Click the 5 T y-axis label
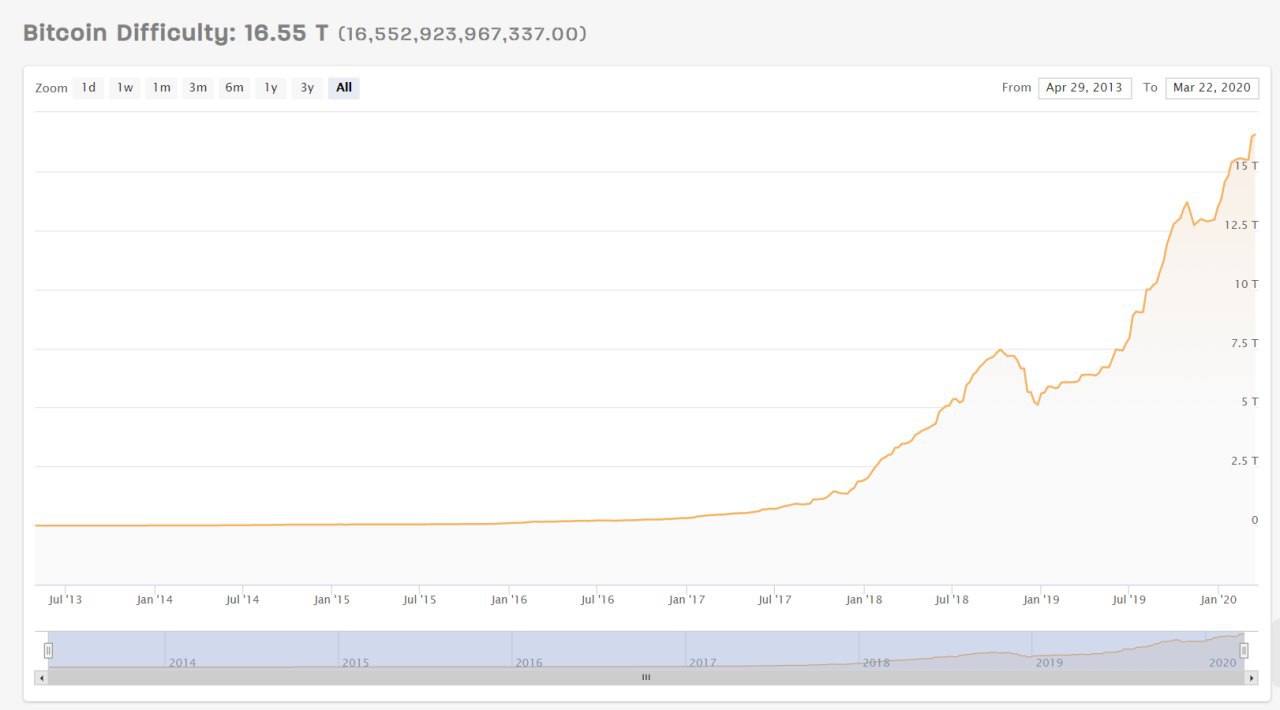Viewport: 1280px width, 710px height. click(x=1249, y=402)
